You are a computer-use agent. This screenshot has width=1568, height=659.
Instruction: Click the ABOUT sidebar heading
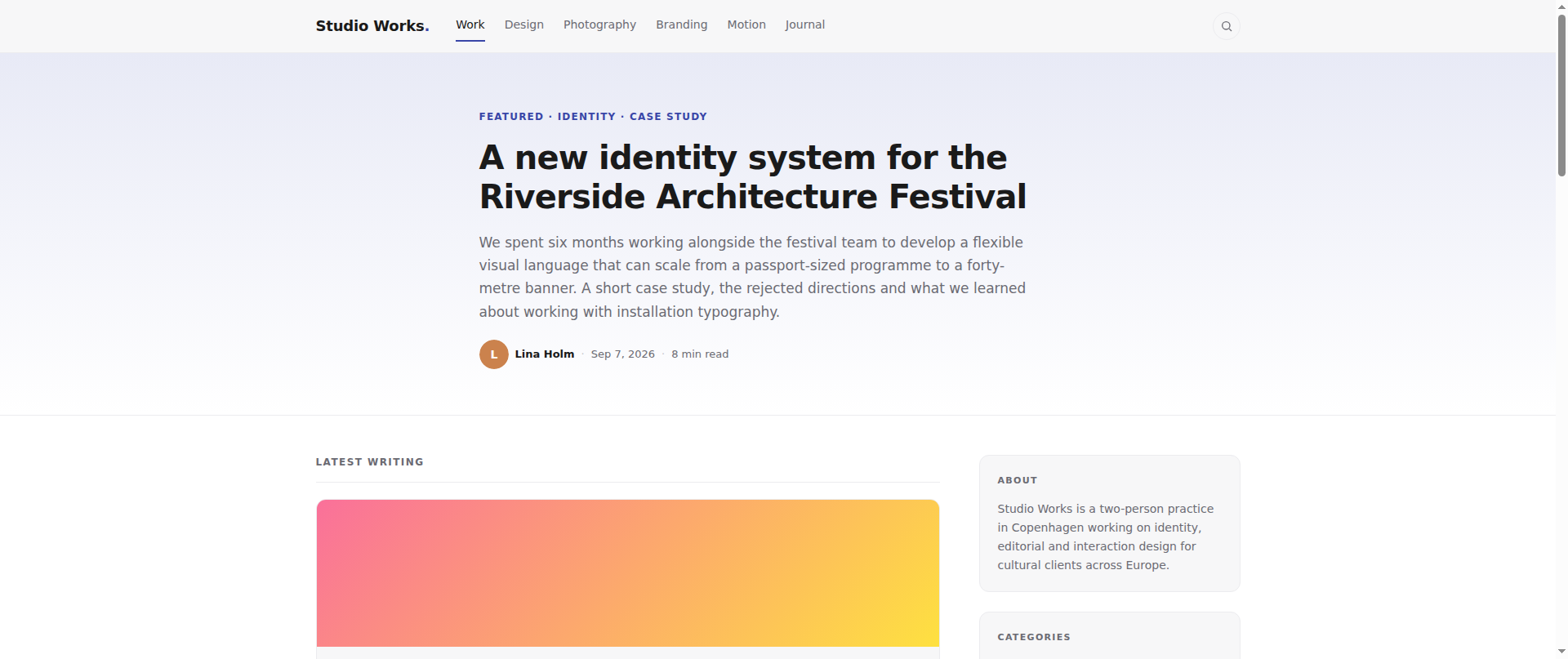pos(1018,480)
